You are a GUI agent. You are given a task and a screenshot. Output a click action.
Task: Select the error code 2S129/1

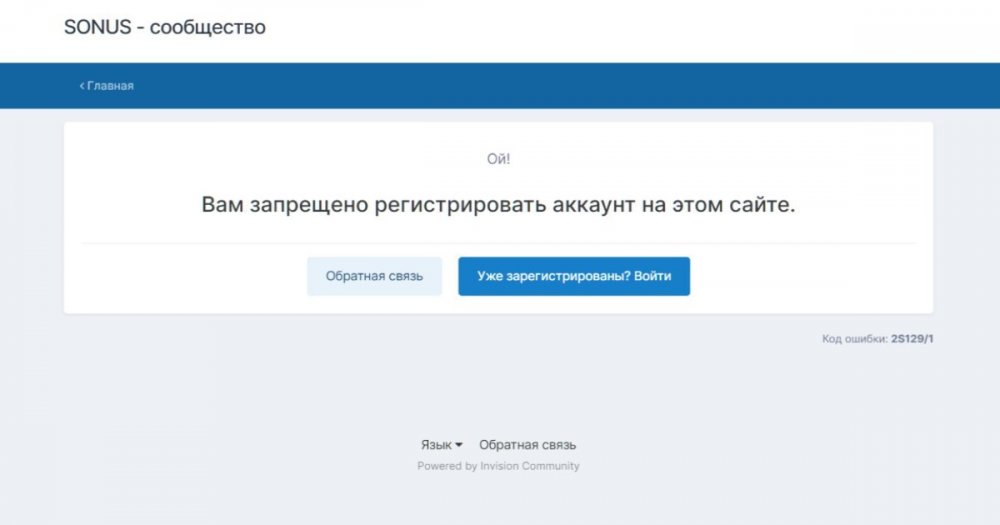pos(911,339)
